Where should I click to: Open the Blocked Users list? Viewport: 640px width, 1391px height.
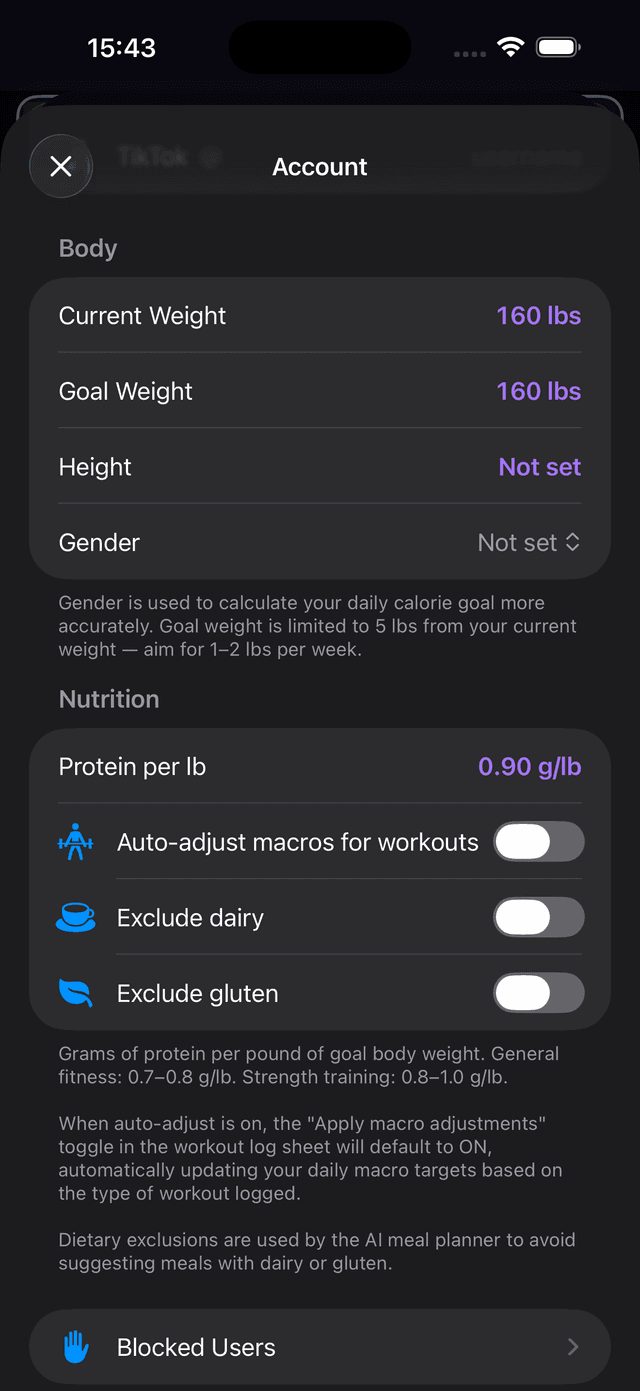(196, 1347)
